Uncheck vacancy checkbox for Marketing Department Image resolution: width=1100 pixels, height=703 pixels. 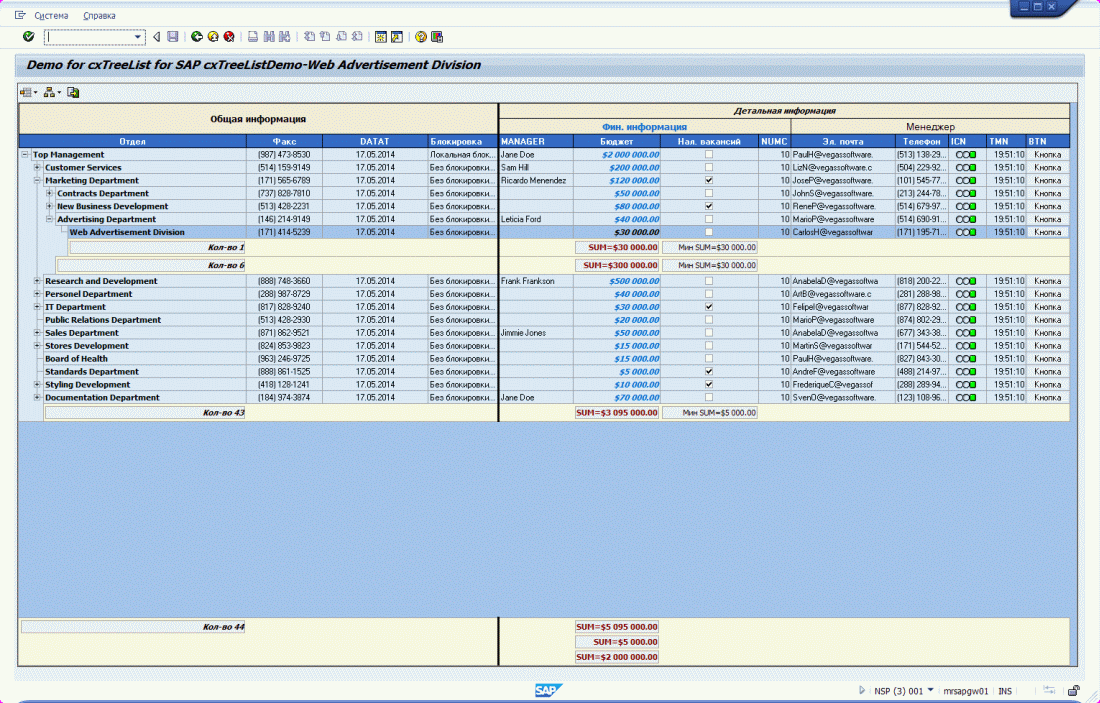click(709, 180)
